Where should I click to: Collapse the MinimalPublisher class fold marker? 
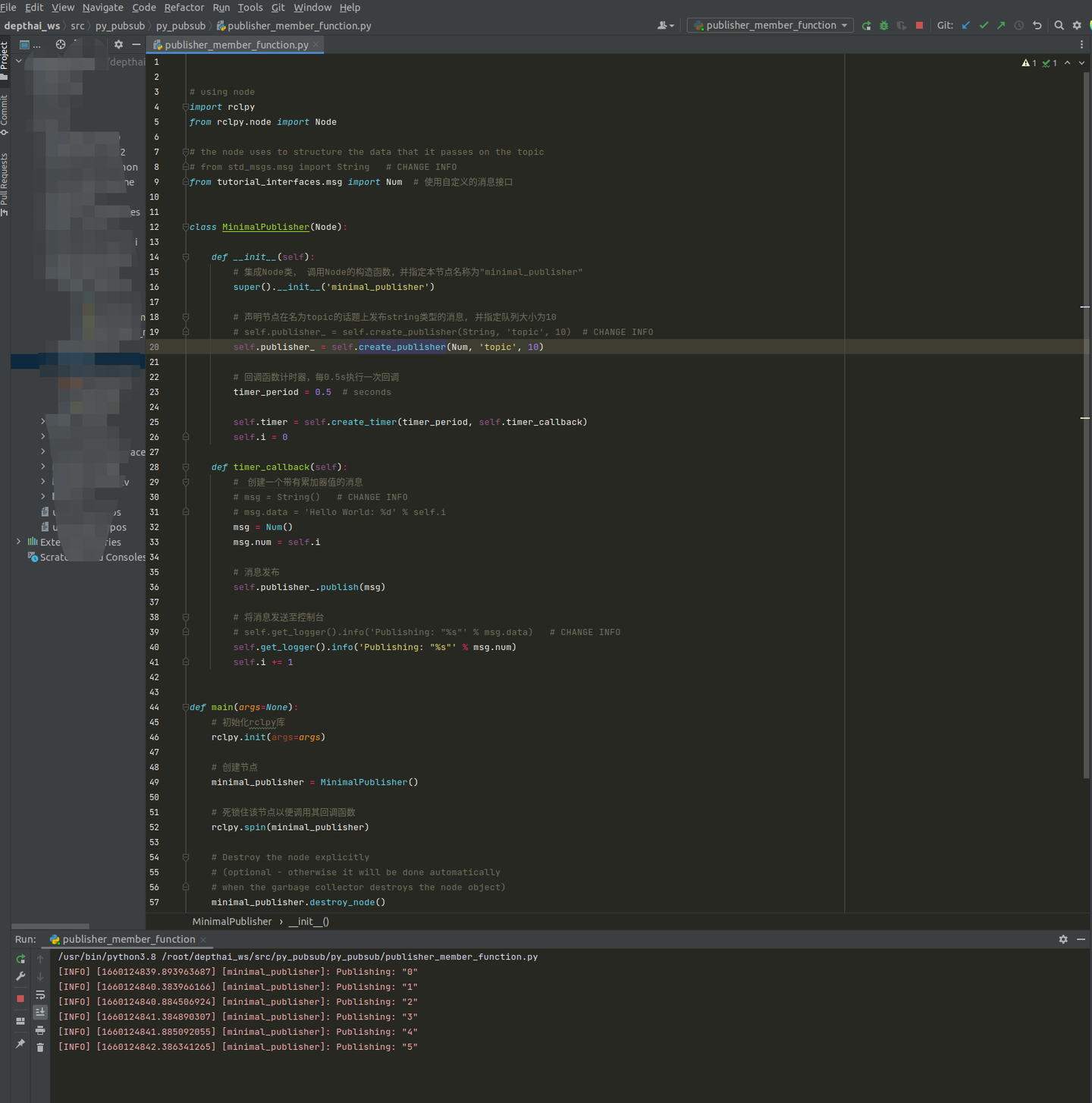point(186,227)
